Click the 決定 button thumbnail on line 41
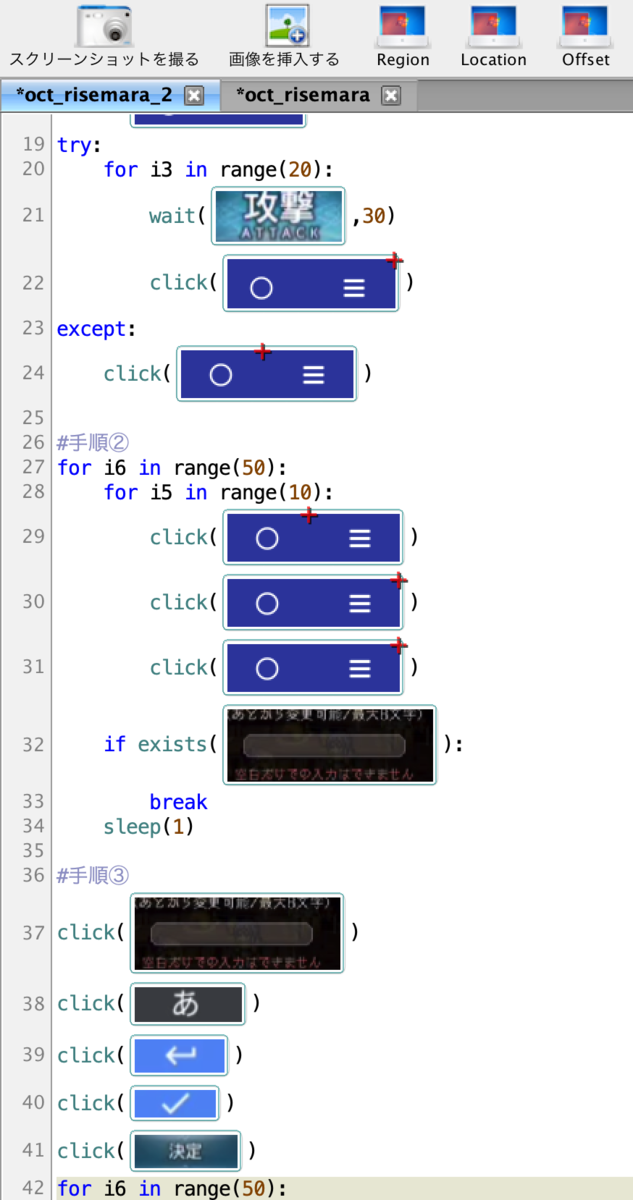Screen dimensions: 633x1200 [186, 1151]
